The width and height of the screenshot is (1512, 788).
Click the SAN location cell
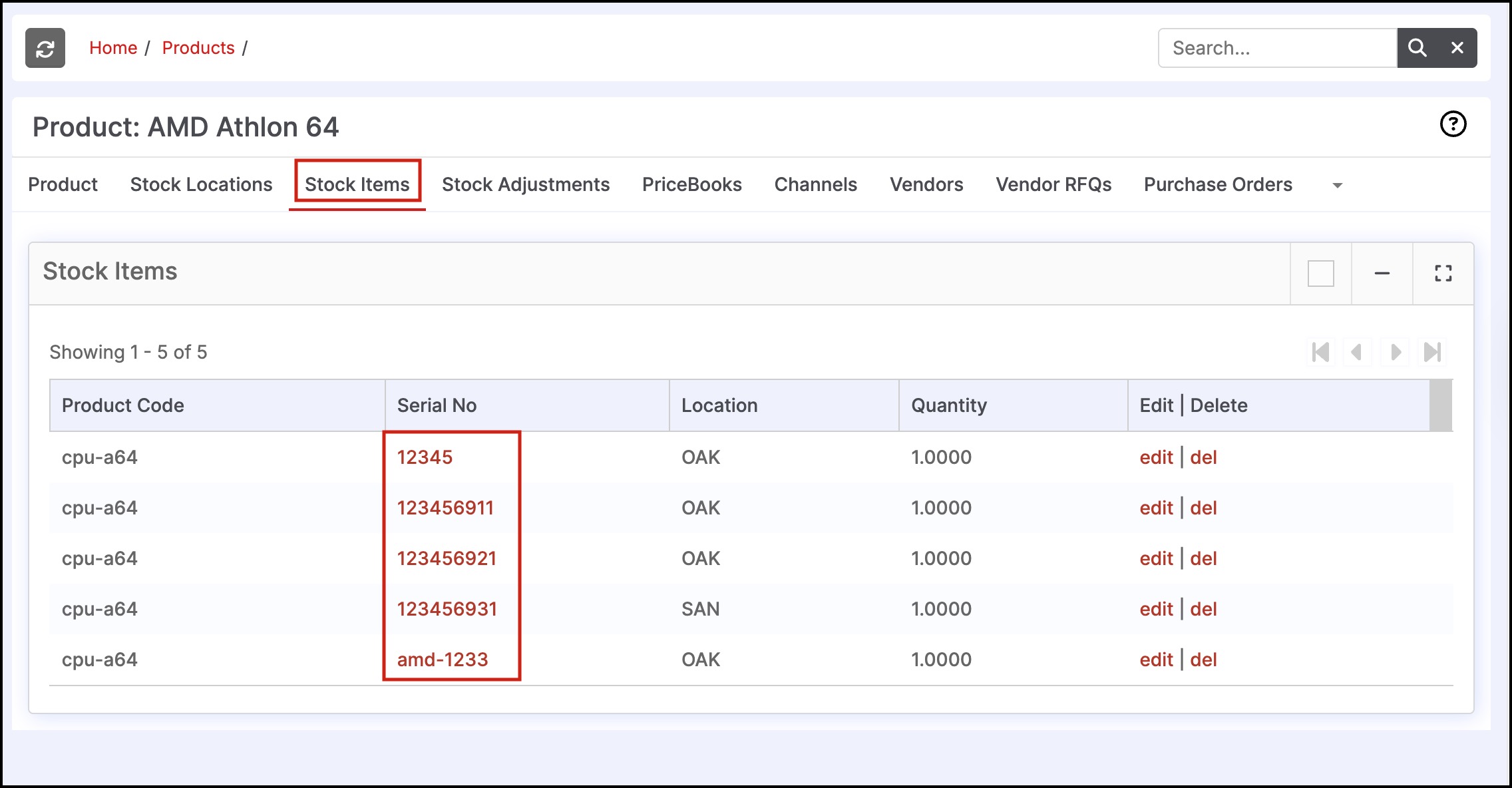[700, 609]
